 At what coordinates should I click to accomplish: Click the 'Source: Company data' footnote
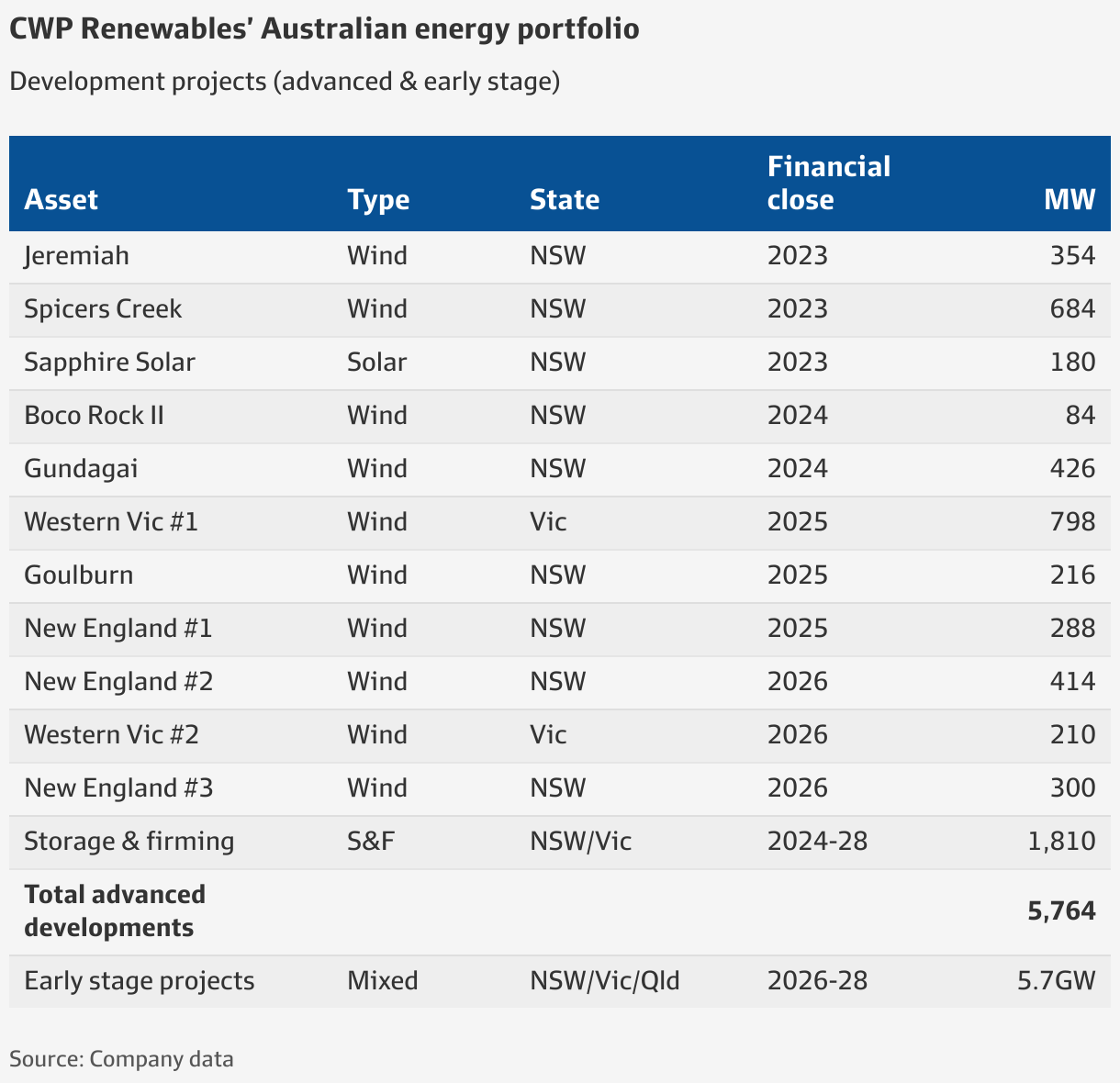click(x=121, y=1059)
